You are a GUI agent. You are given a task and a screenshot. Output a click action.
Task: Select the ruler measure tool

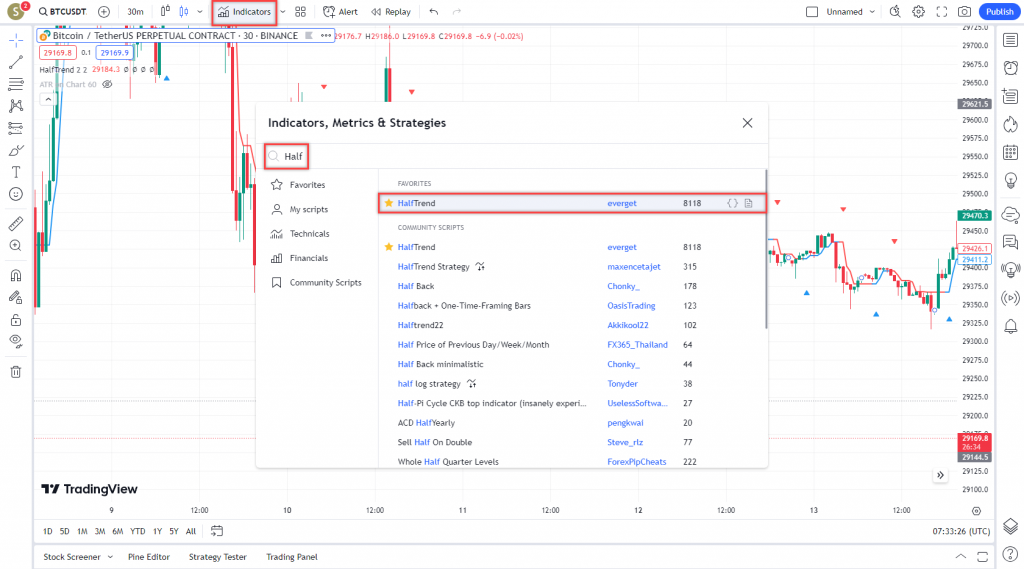(16, 224)
